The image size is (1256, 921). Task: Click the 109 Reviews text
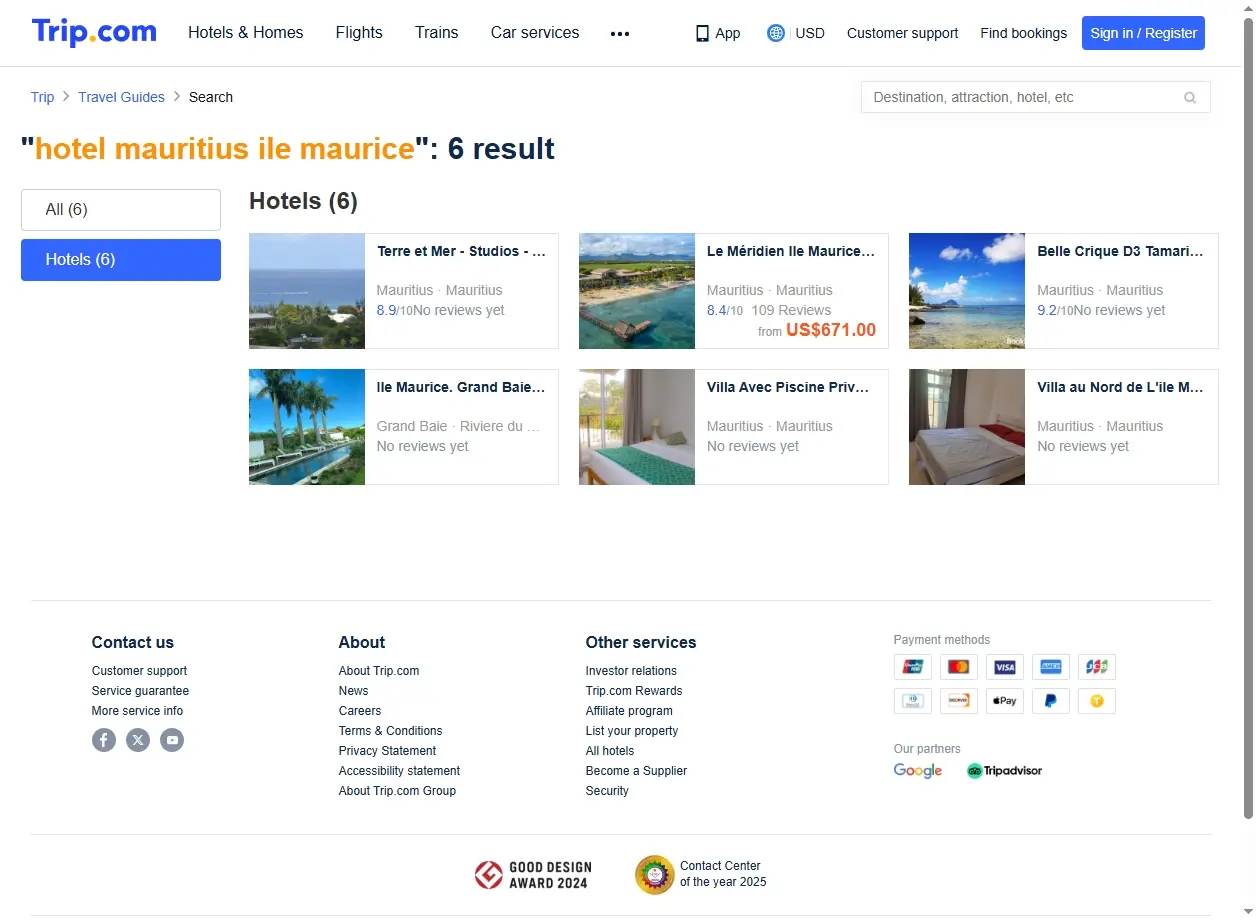[x=791, y=310]
